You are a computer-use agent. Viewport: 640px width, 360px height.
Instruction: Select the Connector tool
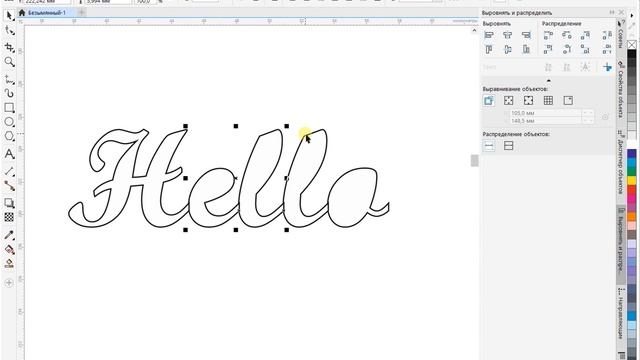point(9,186)
